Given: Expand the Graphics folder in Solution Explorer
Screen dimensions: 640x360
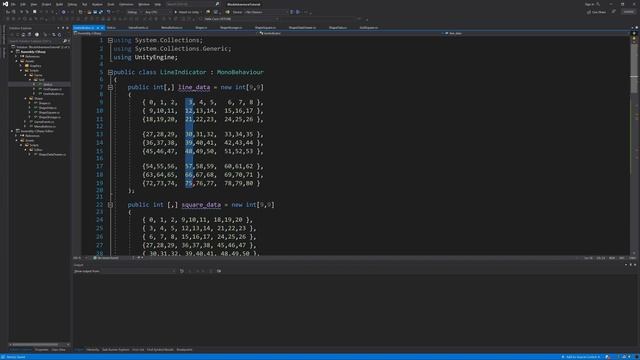Looking at the screenshot, I should point(21,66).
